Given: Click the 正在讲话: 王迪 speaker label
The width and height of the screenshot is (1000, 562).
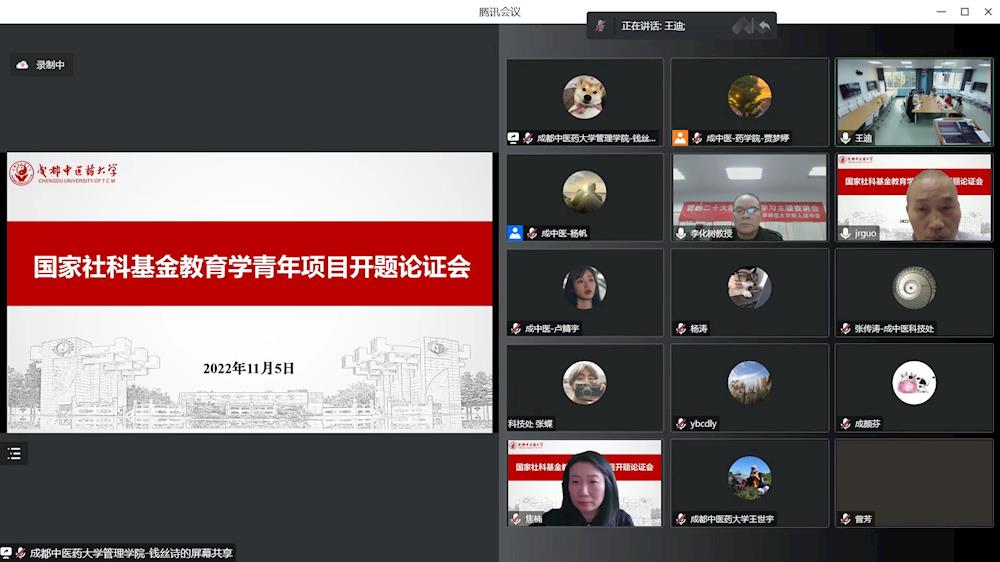Looking at the screenshot, I should (x=653, y=26).
